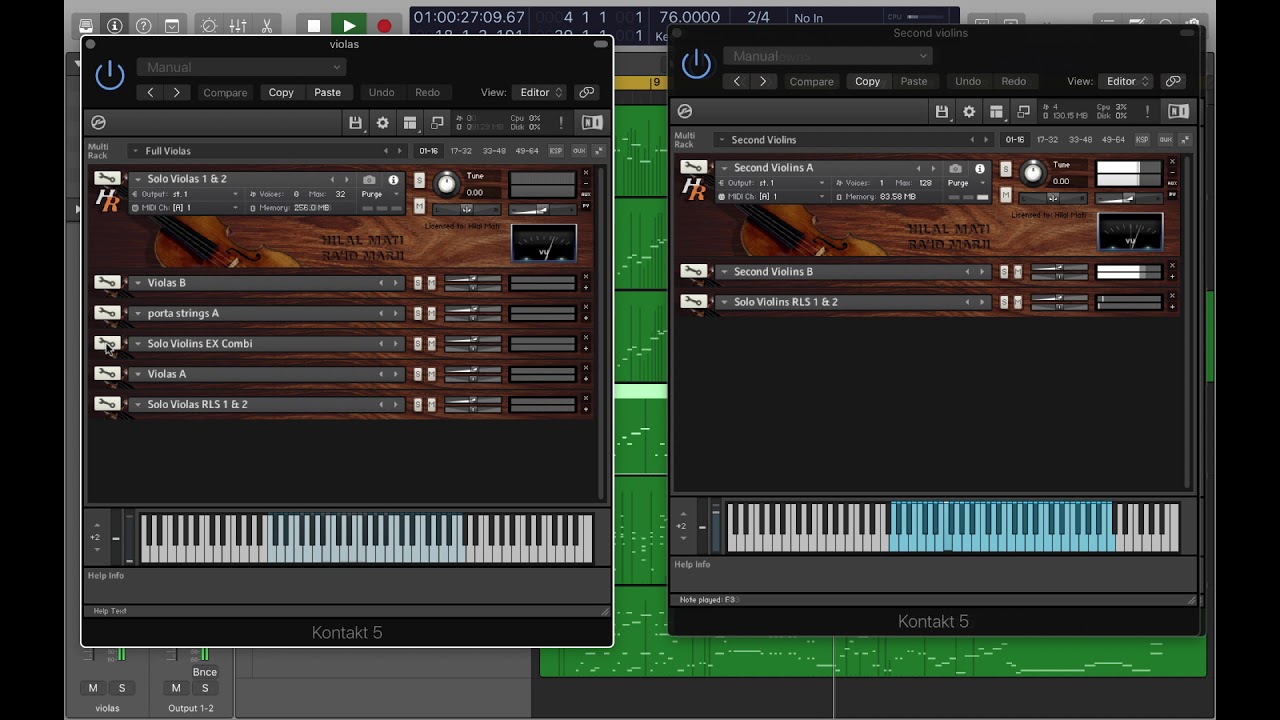This screenshot has width=1280, height=720.
Task: Open workspace layout menu in violas Kontakt
Action: pos(410,122)
